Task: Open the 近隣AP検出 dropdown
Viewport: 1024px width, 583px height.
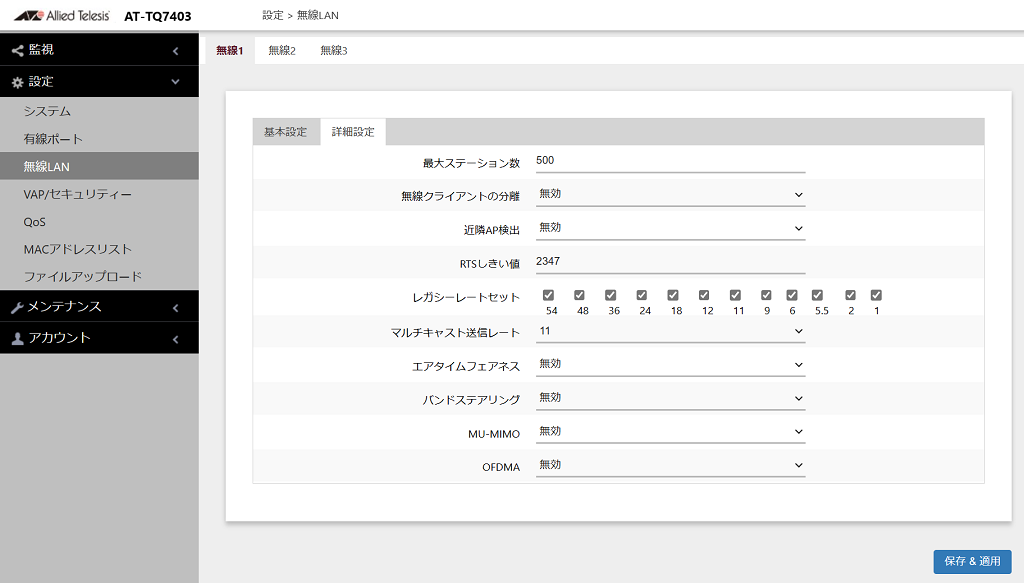Action: point(670,228)
